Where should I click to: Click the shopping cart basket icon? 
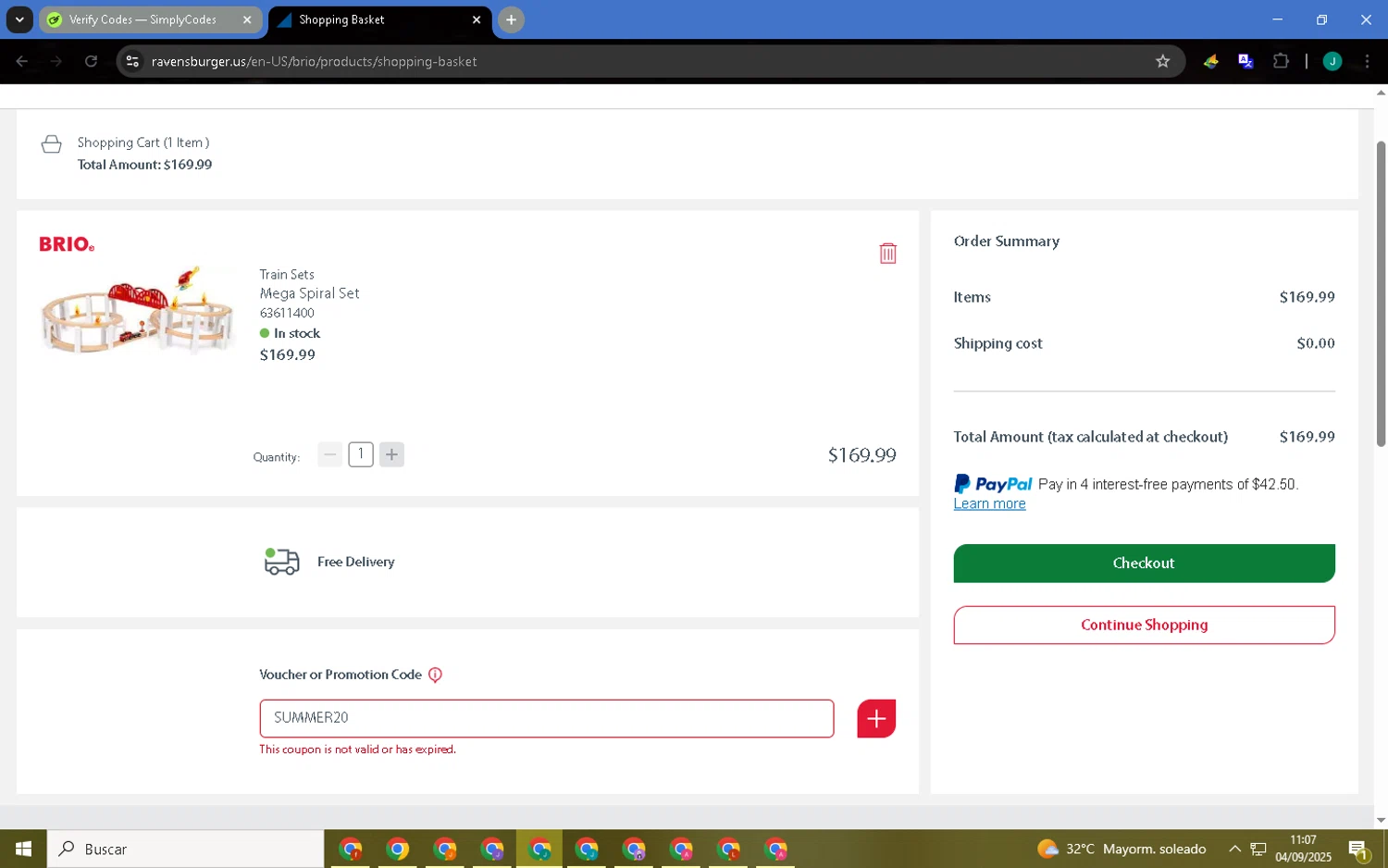[x=52, y=144]
